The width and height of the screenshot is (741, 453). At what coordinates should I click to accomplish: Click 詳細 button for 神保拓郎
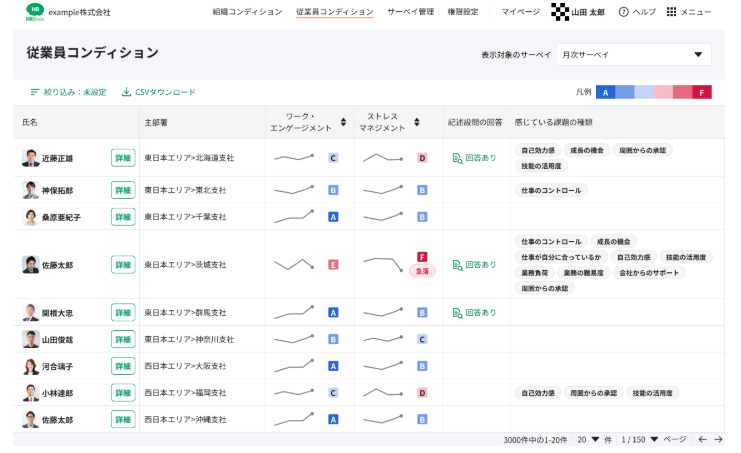pos(123,190)
